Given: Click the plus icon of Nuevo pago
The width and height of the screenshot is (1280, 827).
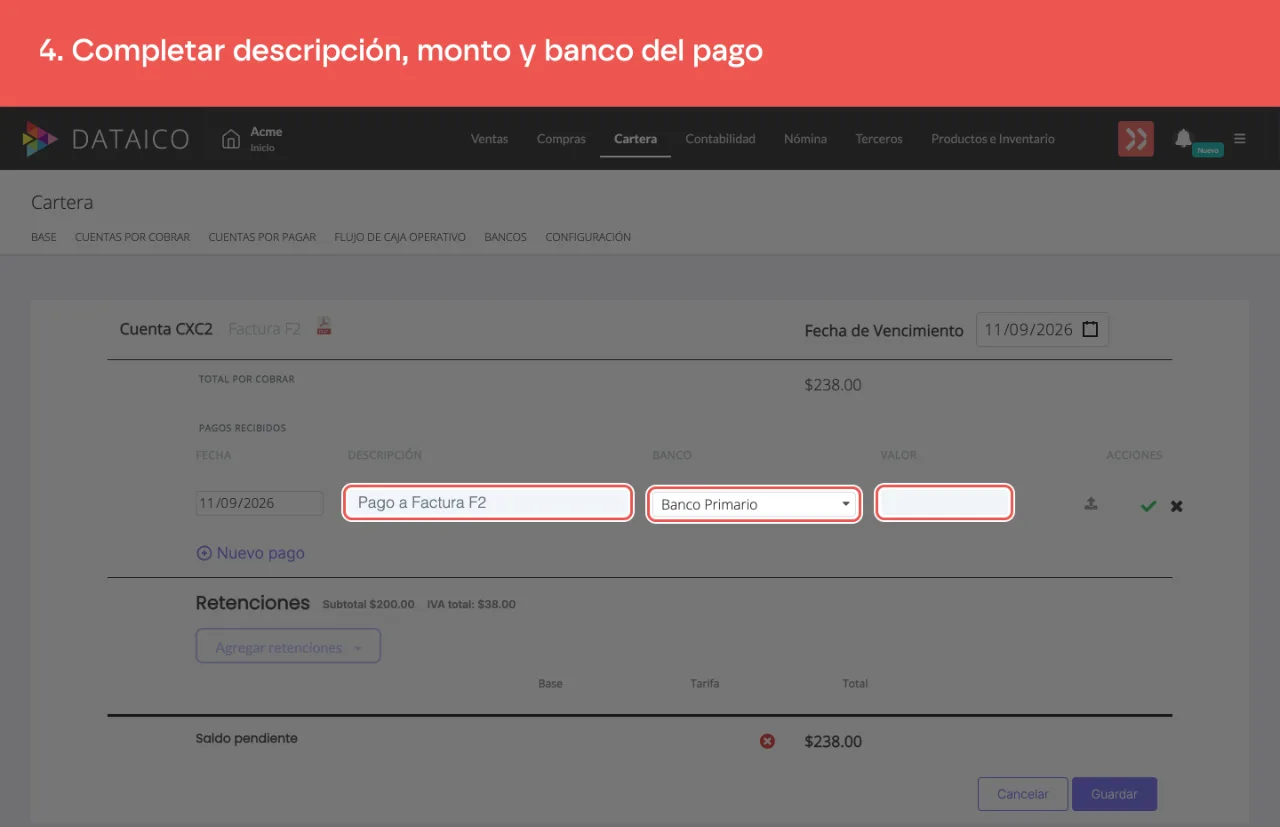Looking at the screenshot, I should coord(204,553).
